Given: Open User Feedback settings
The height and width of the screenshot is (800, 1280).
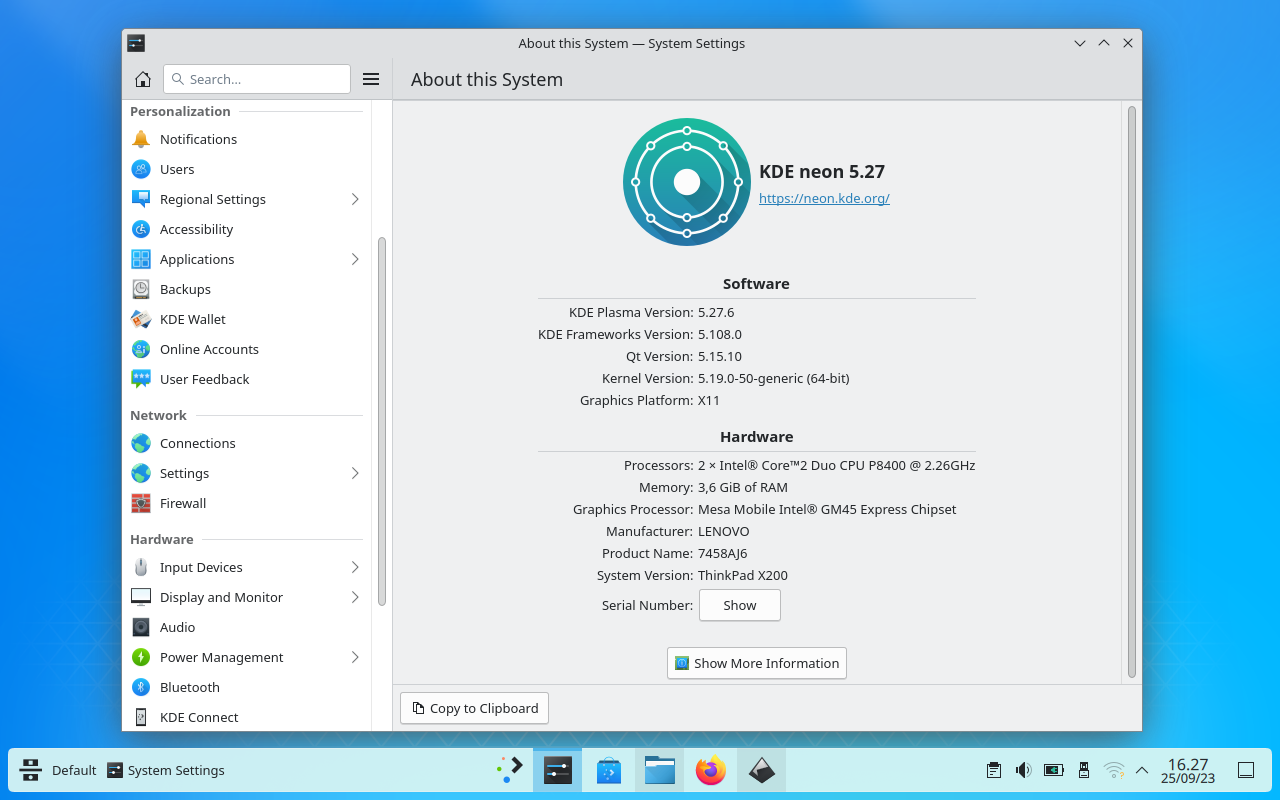Looking at the screenshot, I should [x=204, y=379].
